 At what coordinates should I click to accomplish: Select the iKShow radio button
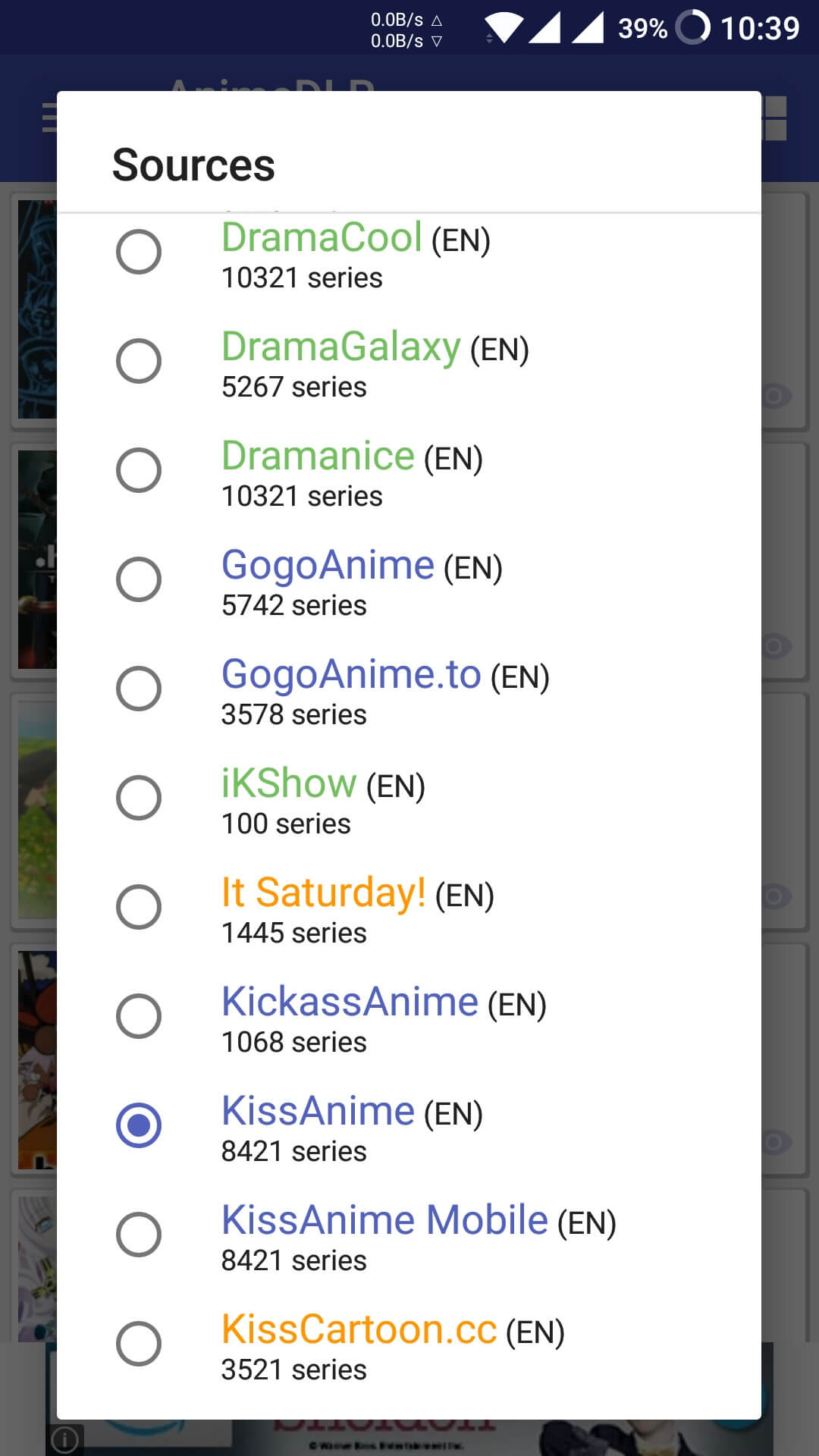pos(138,798)
